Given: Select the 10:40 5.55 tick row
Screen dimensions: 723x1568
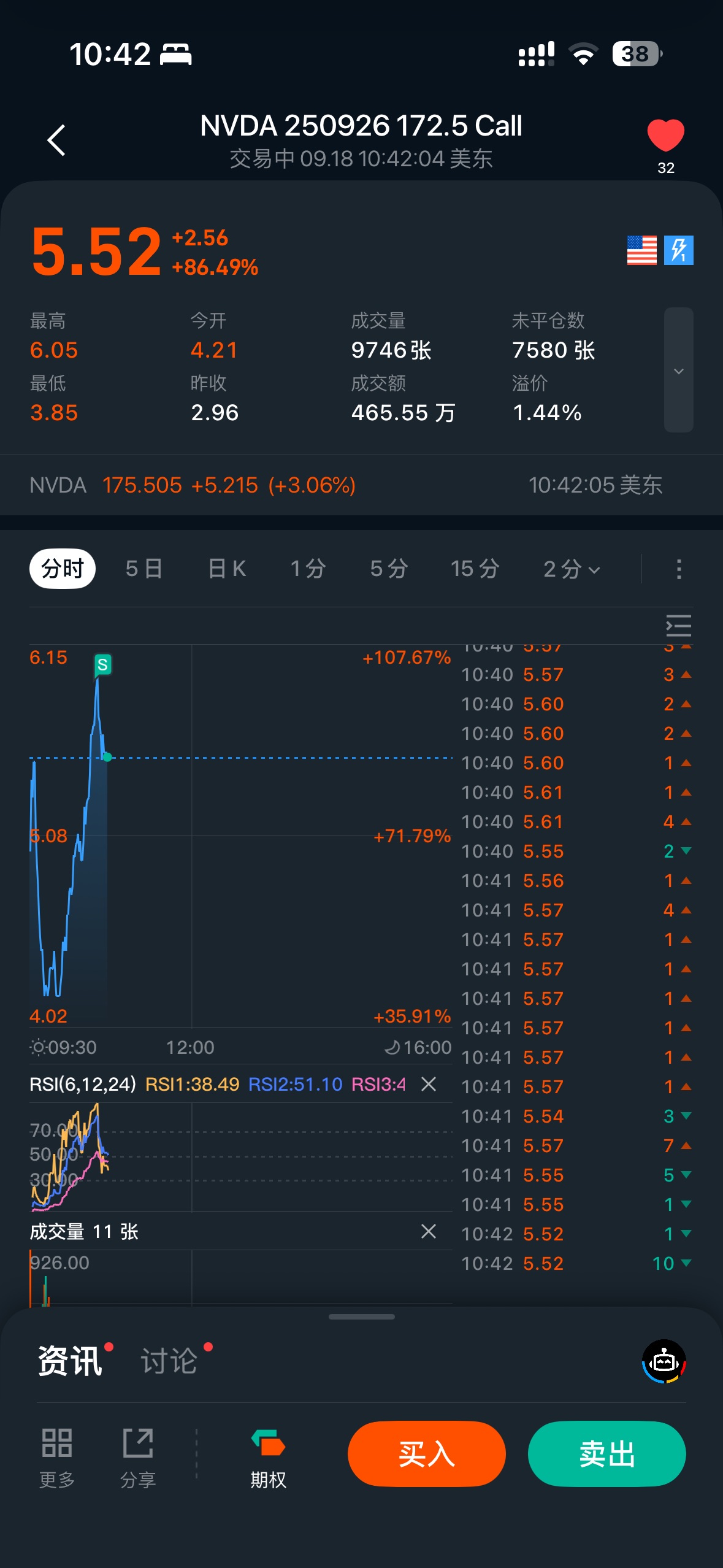Looking at the screenshot, I should [x=576, y=851].
